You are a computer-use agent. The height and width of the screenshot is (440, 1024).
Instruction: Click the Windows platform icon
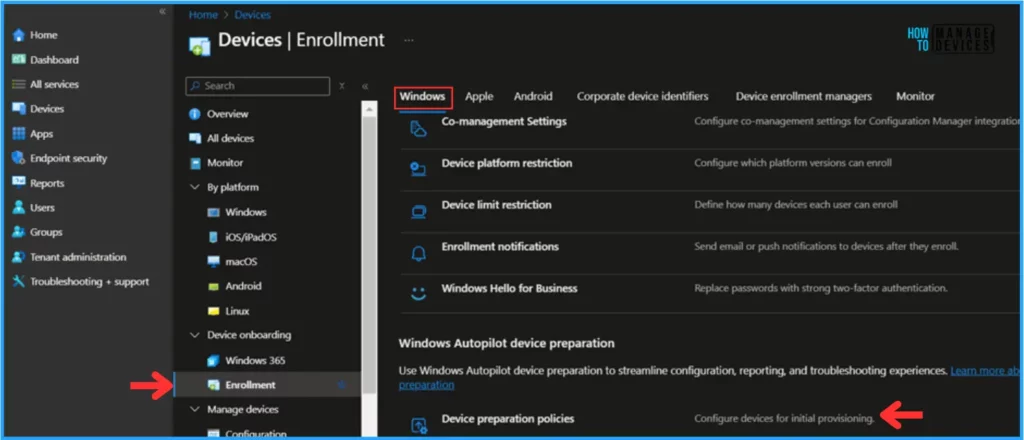213,212
